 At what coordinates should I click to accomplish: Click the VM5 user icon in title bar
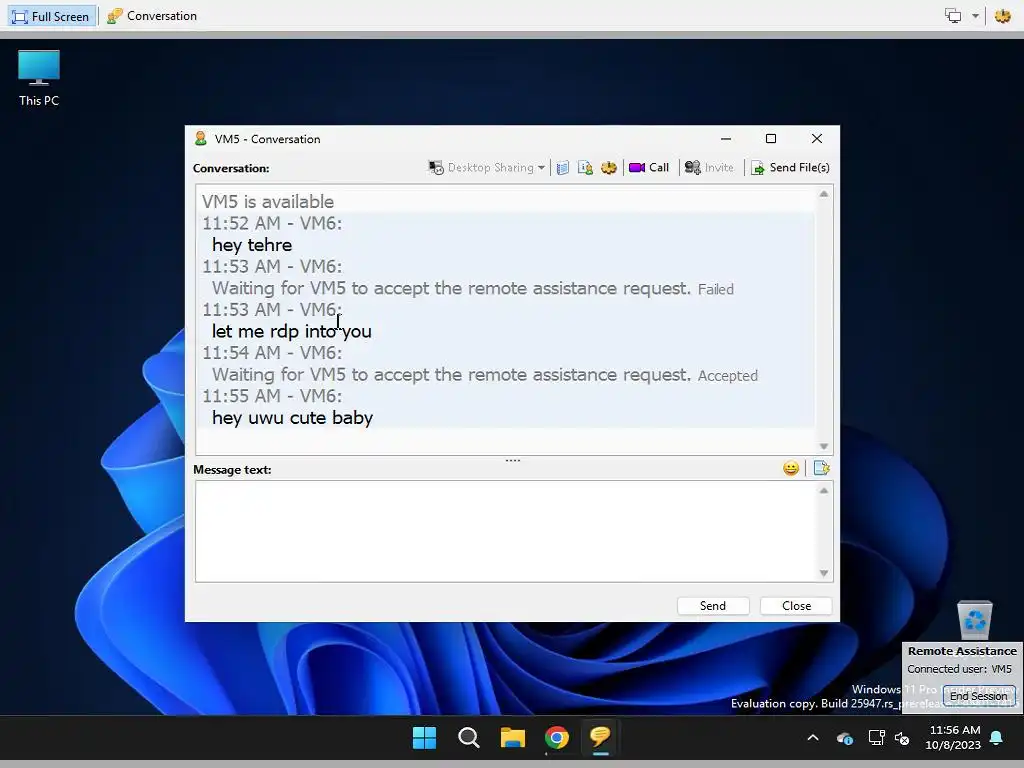tap(201, 138)
